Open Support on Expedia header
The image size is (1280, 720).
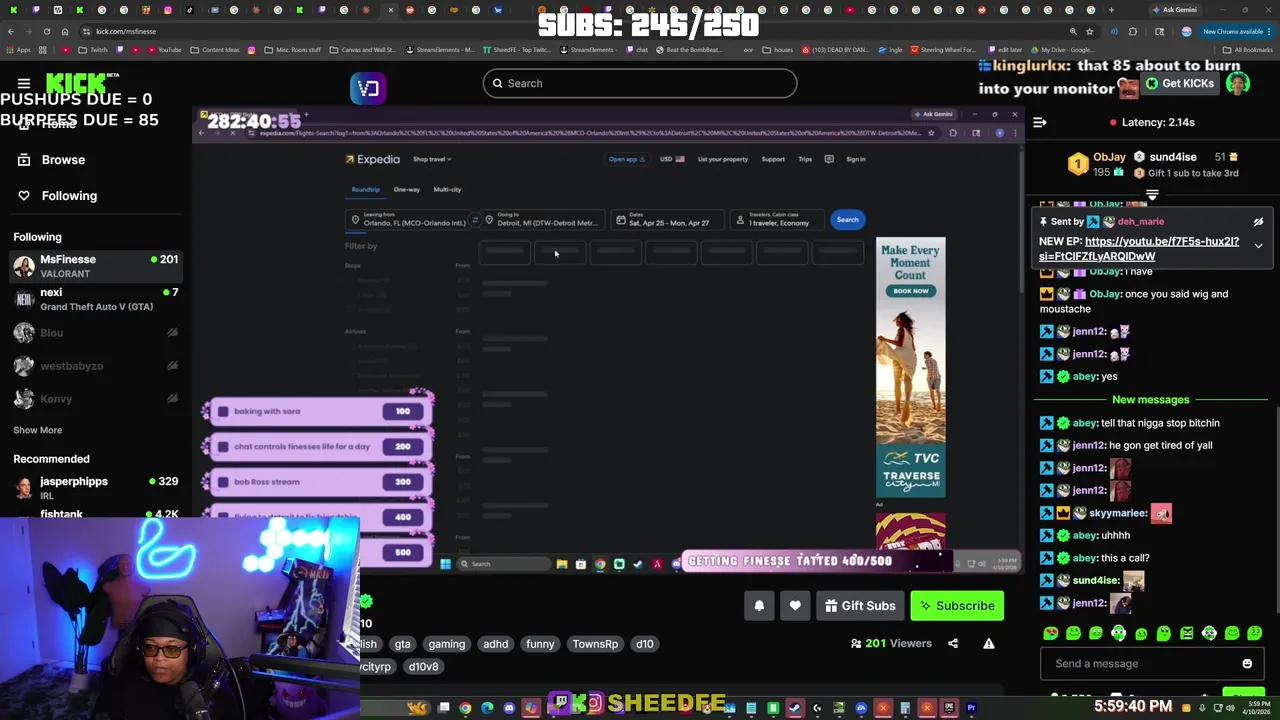(x=773, y=159)
